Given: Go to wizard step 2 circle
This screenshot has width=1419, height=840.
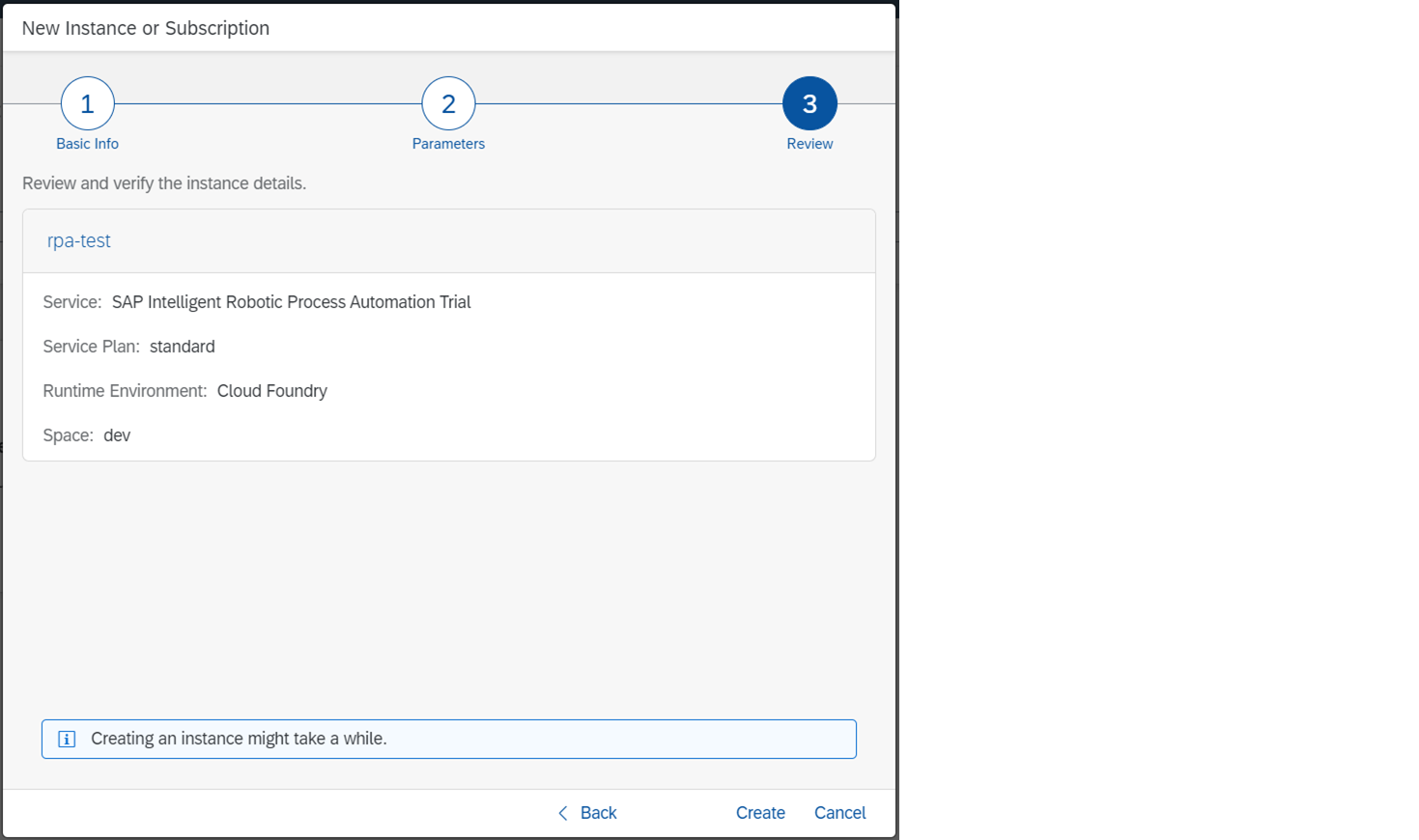Looking at the screenshot, I should point(448,103).
